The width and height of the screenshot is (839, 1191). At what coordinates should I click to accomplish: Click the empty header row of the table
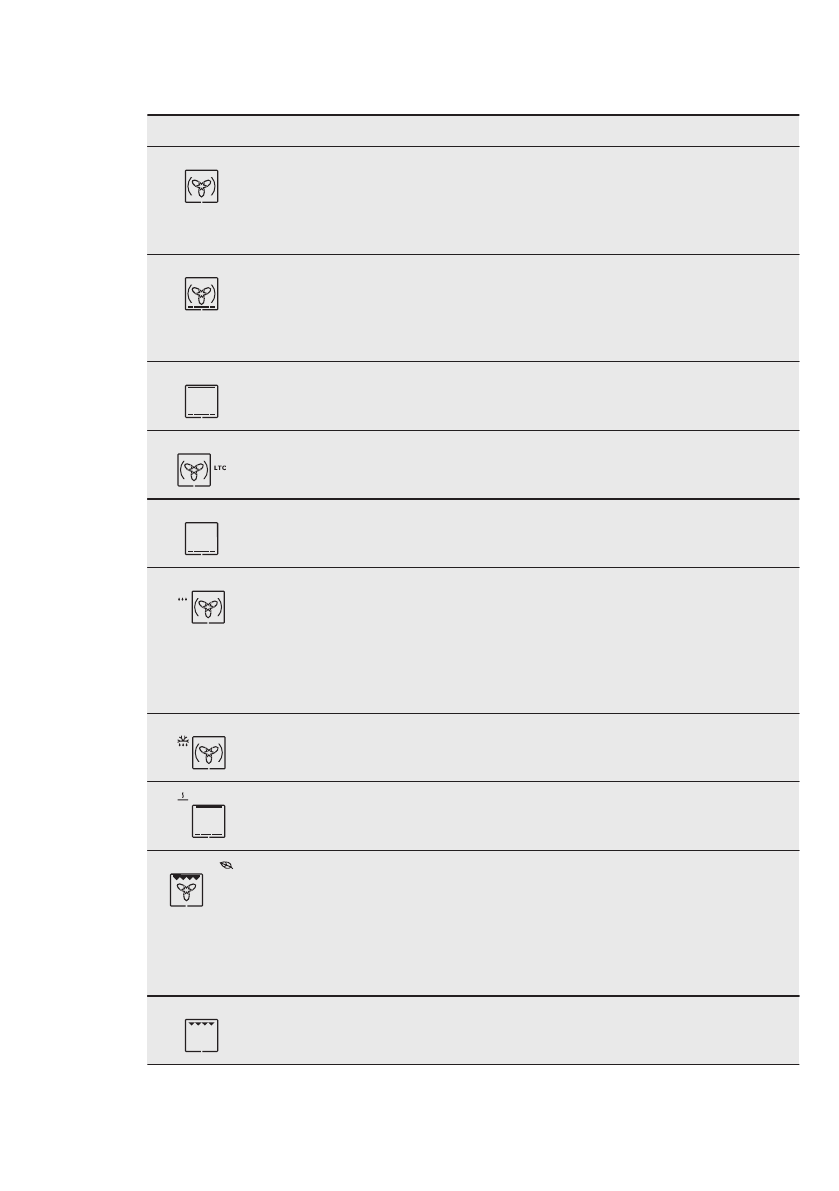tap(473, 131)
